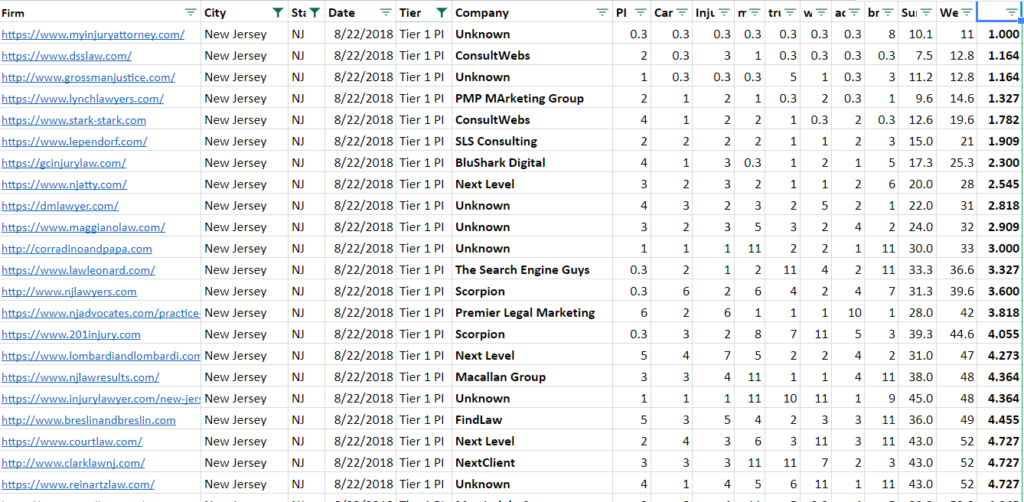The height and width of the screenshot is (502, 1024).
Task: Select the 4.455 value cell
Action: (x=1000, y=420)
